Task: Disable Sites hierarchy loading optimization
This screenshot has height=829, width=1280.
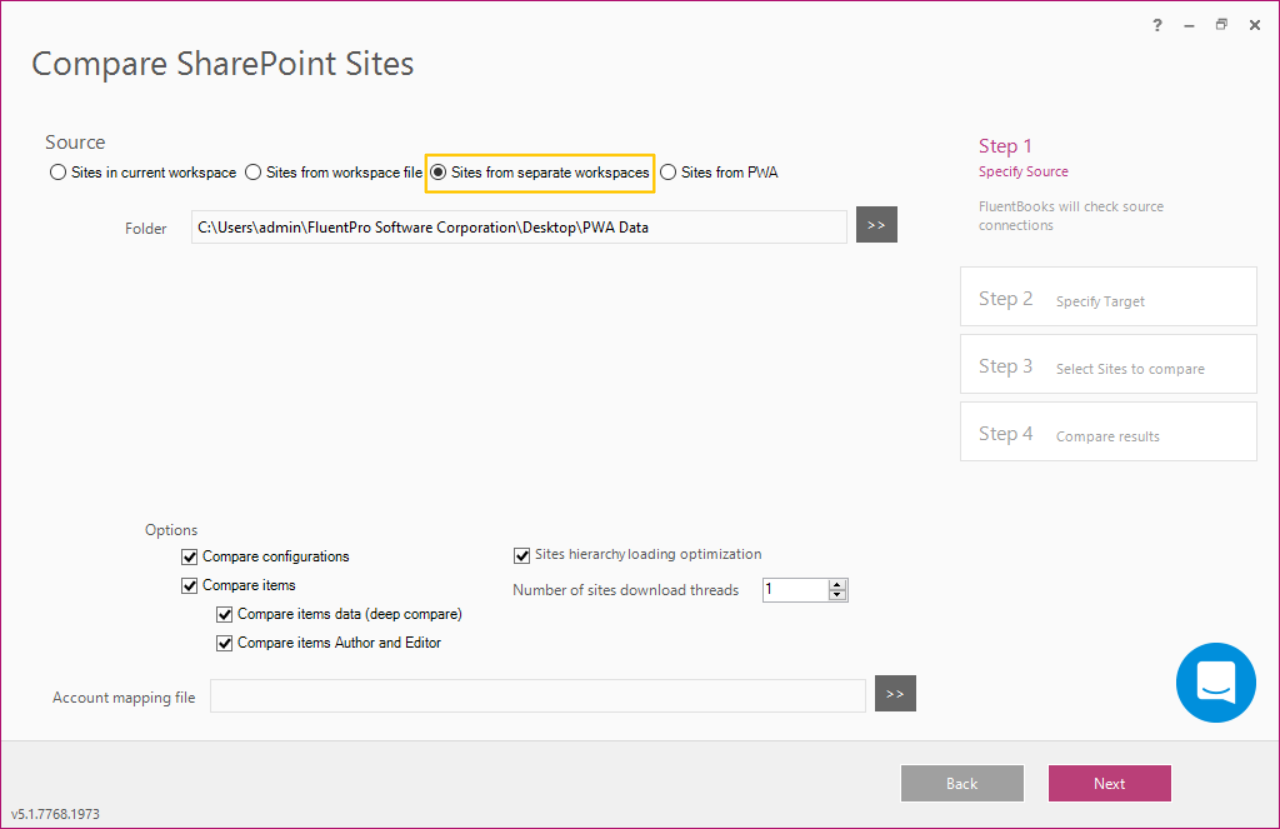Action: tap(521, 555)
